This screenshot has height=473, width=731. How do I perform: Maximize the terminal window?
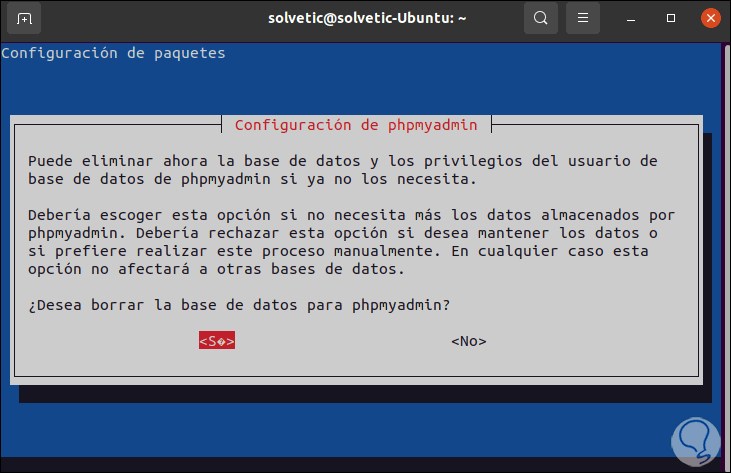(x=671, y=18)
